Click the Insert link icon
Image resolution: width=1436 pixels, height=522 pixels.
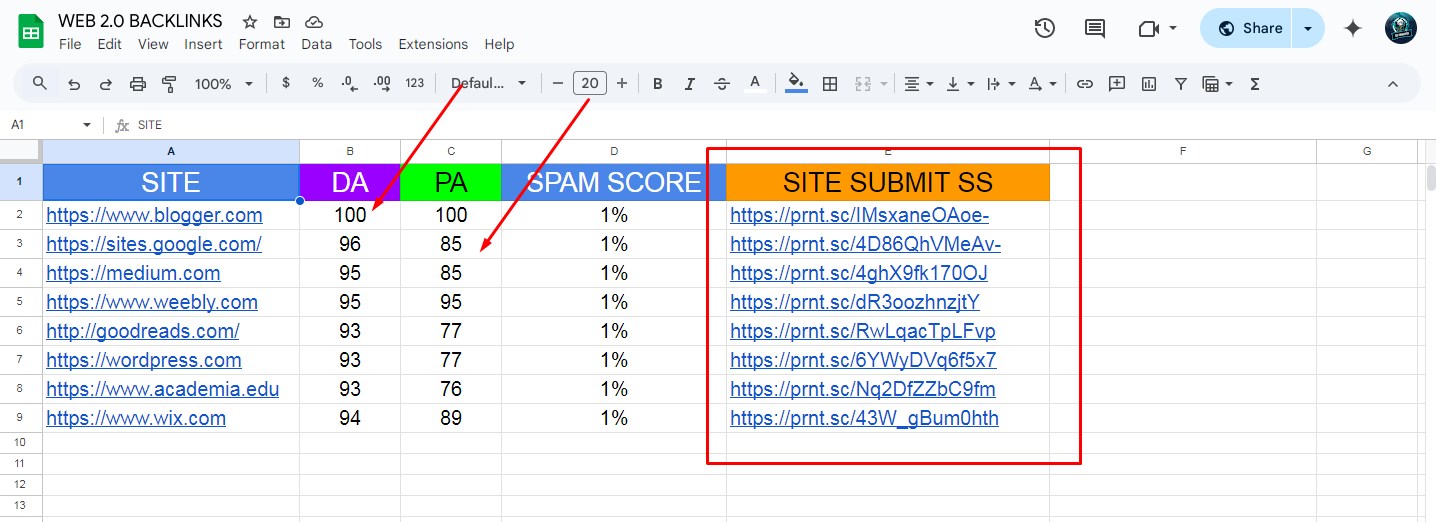click(1084, 84)
